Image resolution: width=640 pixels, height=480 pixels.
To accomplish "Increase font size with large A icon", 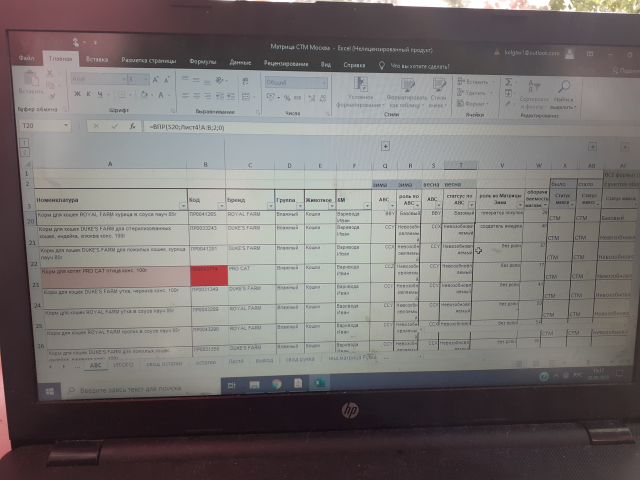I will [x=155, y=80].
